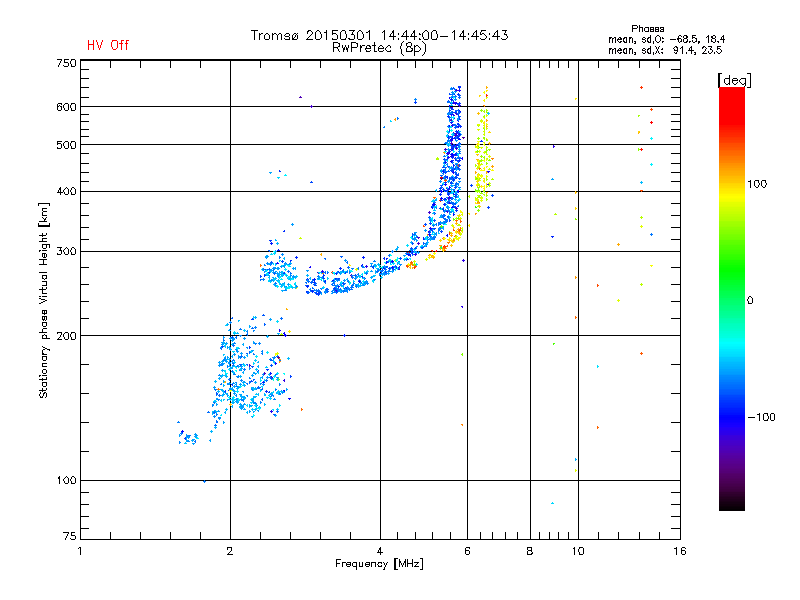Click the "Frequency [MHz]" axis label
This screenshot has height=600, width=800.
pyautogui.click(x=379, y=564)
